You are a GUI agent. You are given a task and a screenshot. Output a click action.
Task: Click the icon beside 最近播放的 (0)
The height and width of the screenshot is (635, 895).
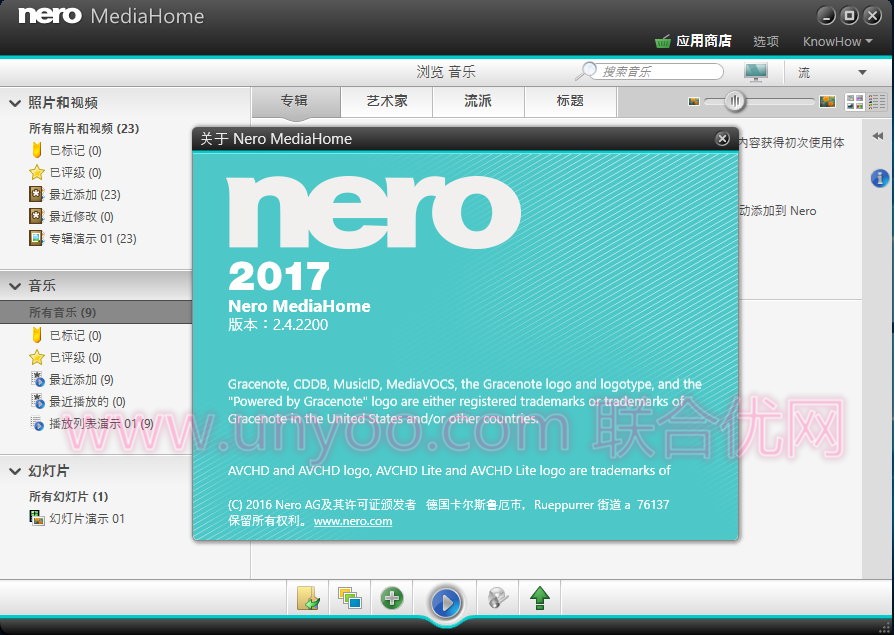coord(37,401)
